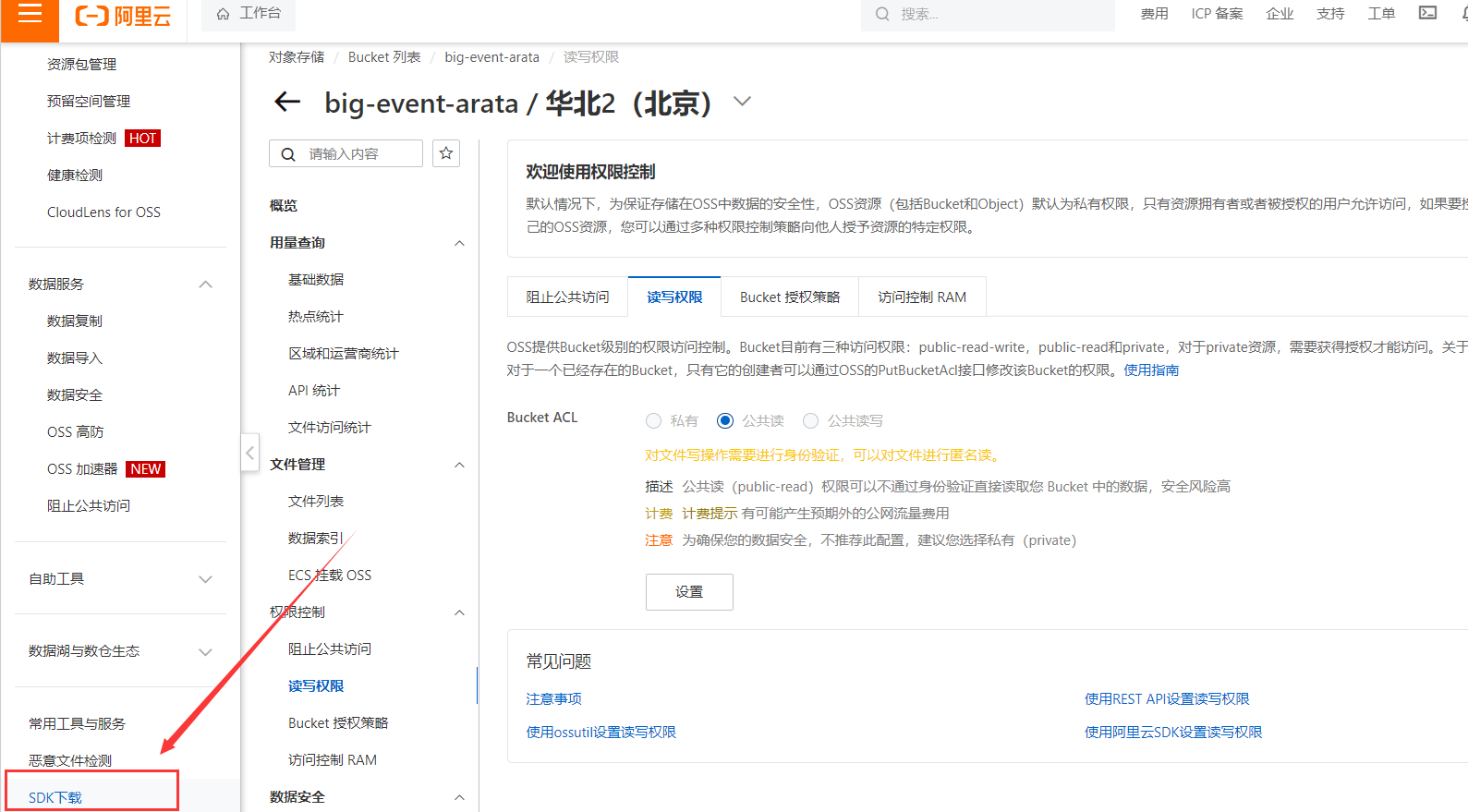
Task: Open the 工作台 workbench button
Action: (249, 14)
